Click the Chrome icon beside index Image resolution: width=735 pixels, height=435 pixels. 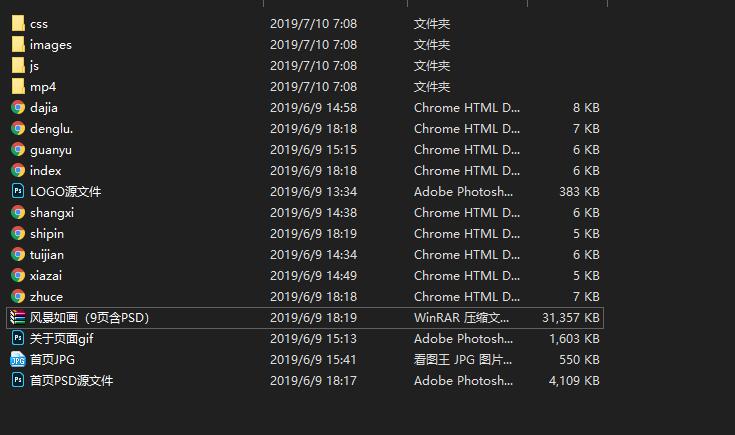pyautogui.click(x=18, y=170)
